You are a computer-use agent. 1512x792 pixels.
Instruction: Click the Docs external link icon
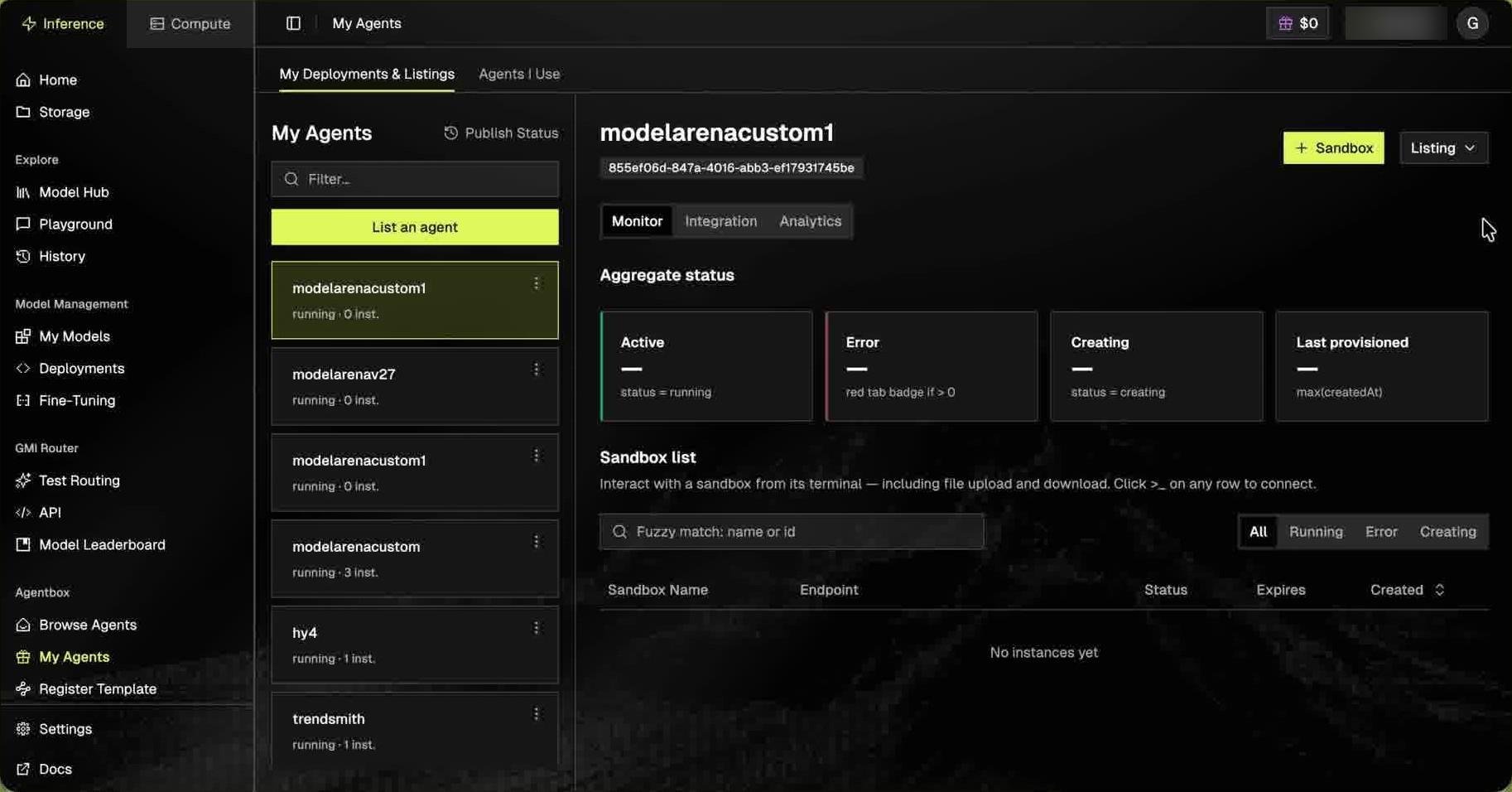[x=23, y=770]
